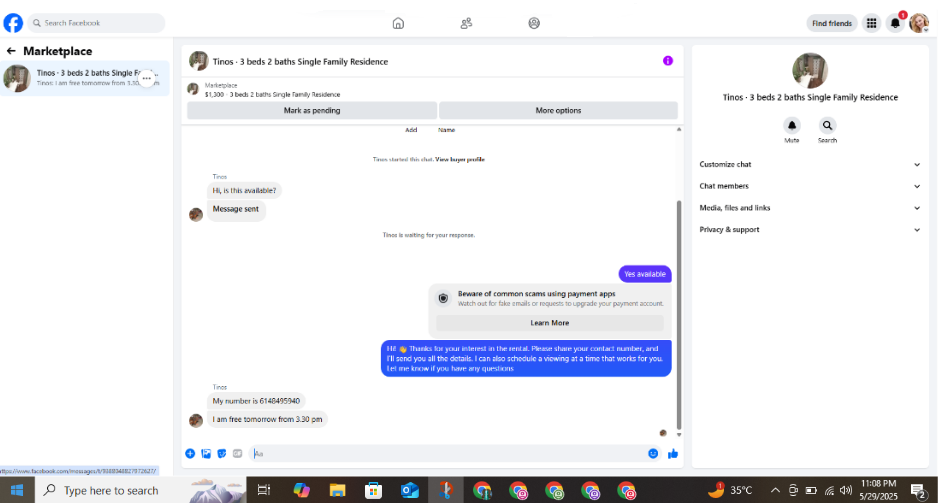Expand Media, files and links section
Screen dimensions: 938x503
point(810,208)
